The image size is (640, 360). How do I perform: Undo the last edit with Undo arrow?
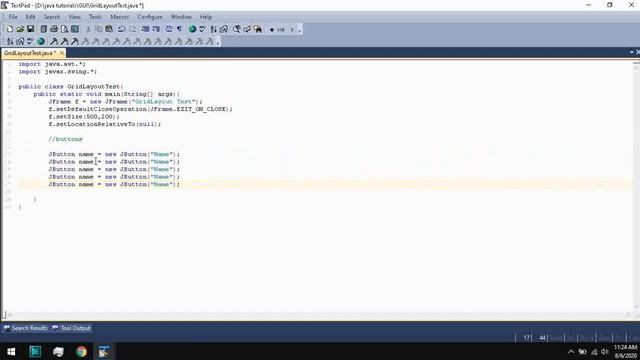122,29
